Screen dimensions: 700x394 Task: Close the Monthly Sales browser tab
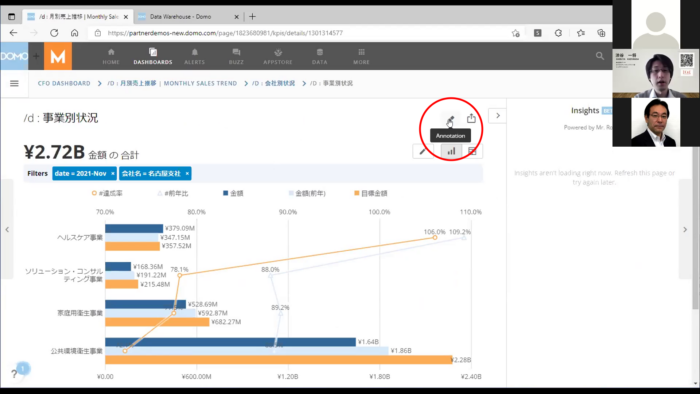[126, 17]
